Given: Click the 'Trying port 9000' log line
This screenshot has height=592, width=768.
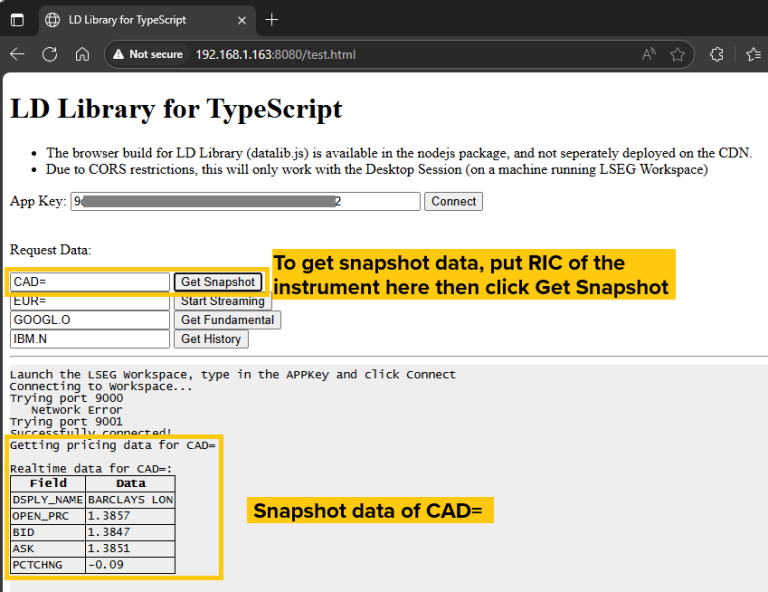Looking at the screenshot, I should (66, 398).
